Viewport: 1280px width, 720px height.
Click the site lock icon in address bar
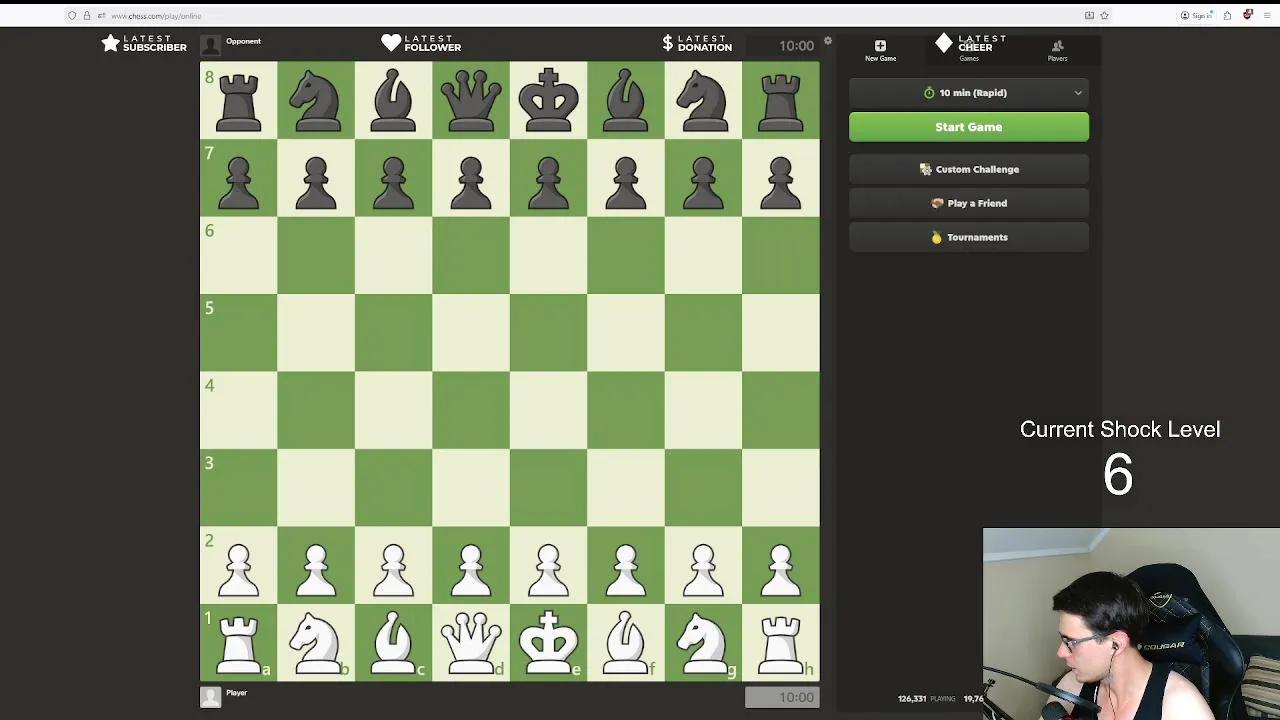86,15
